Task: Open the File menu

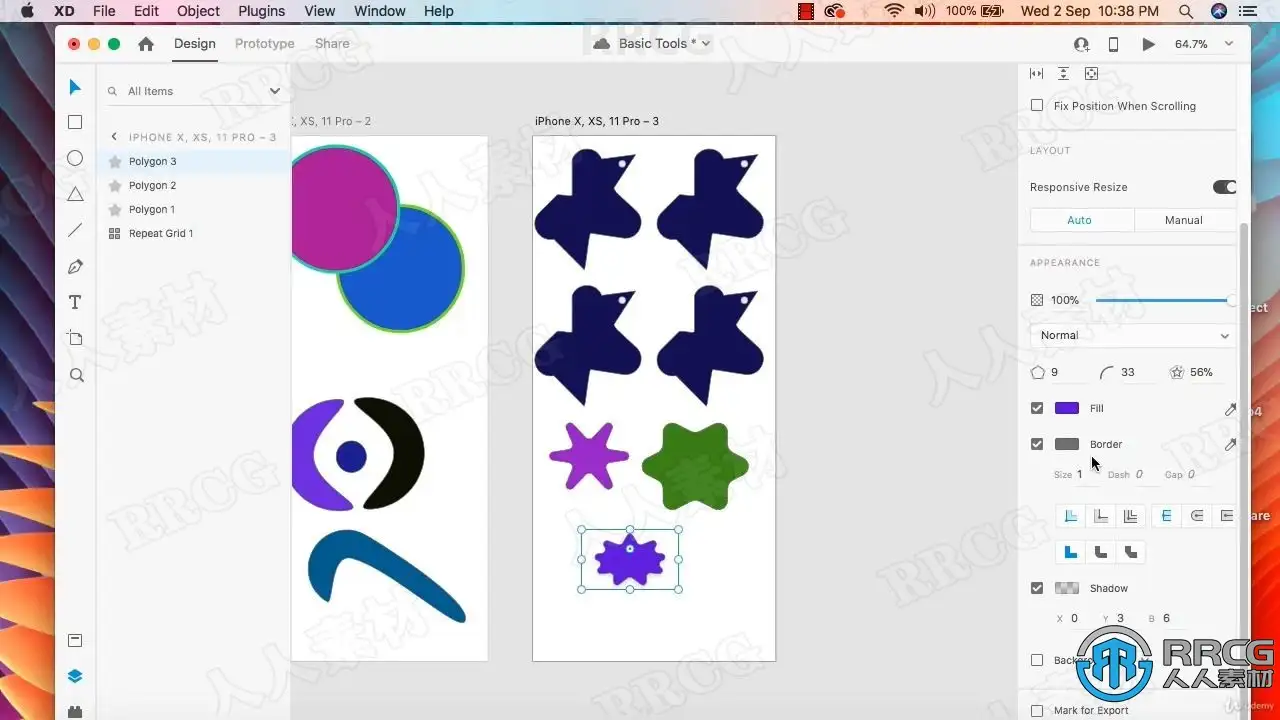Action: point(104,11)
